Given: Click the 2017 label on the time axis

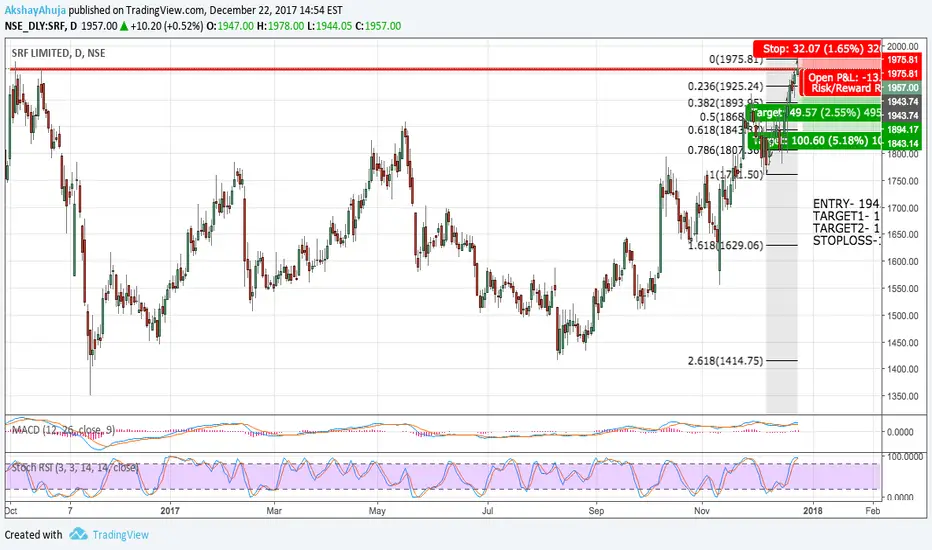Looking at the screenshot, I should tap(170, 510).
